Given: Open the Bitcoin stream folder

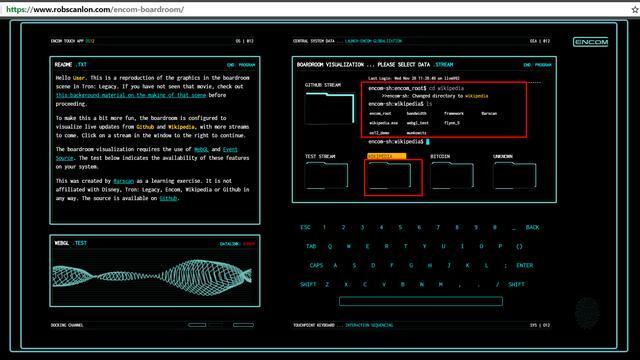Looking at the screenshot, I should pos(452,176).
